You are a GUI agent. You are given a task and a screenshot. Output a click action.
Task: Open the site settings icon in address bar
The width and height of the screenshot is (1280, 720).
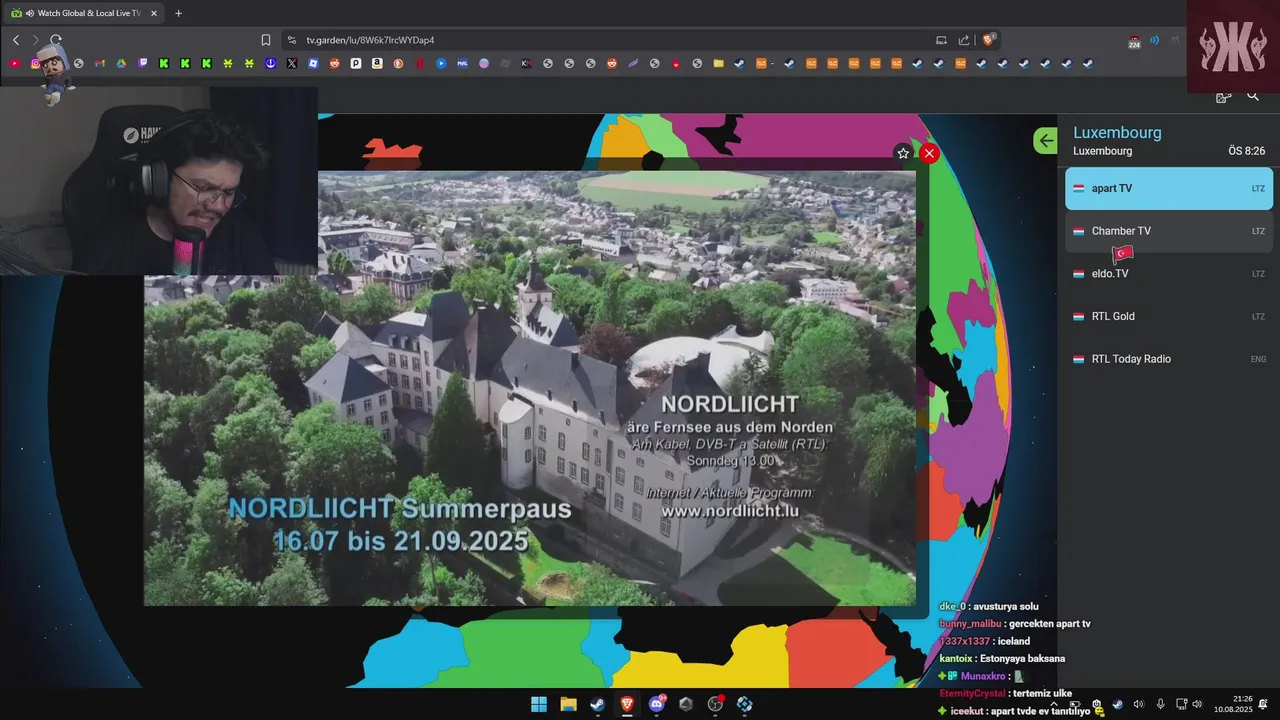[x=292, y=40]
